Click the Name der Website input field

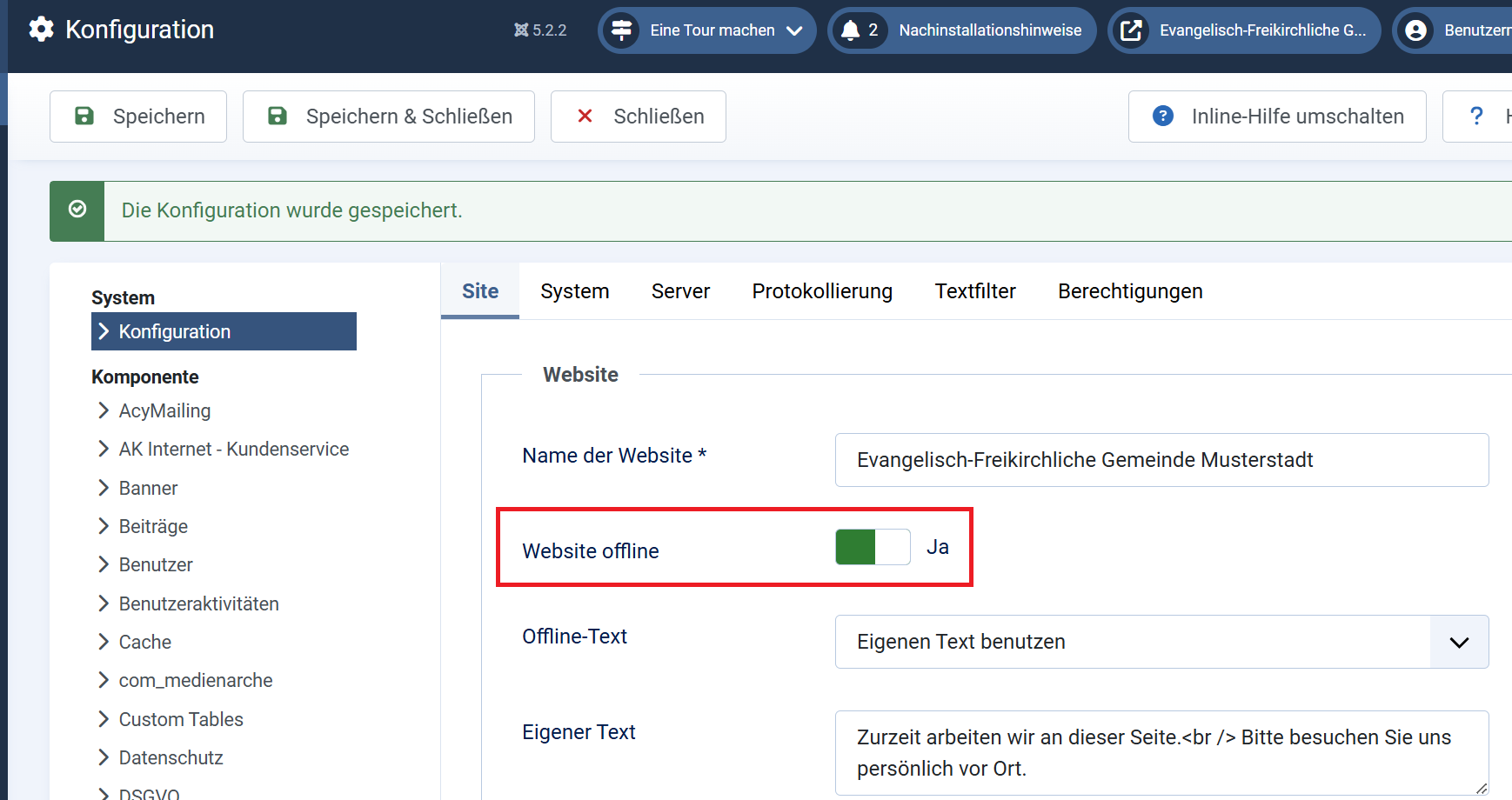[x=1161, y=460]
